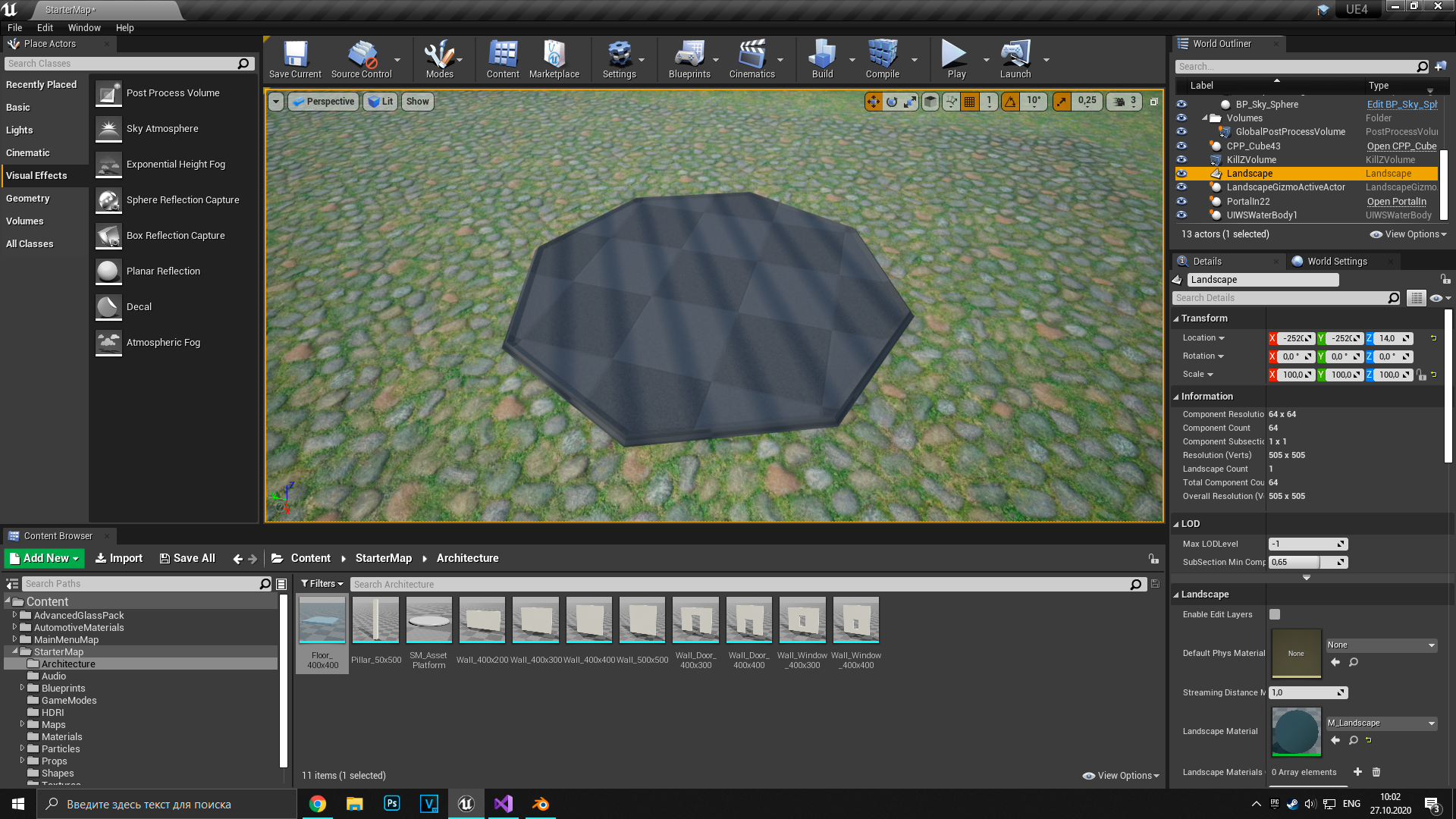Start Play in the viewport
The width and height of the screenshot is (1456, 819).
[x=955, y=59]
